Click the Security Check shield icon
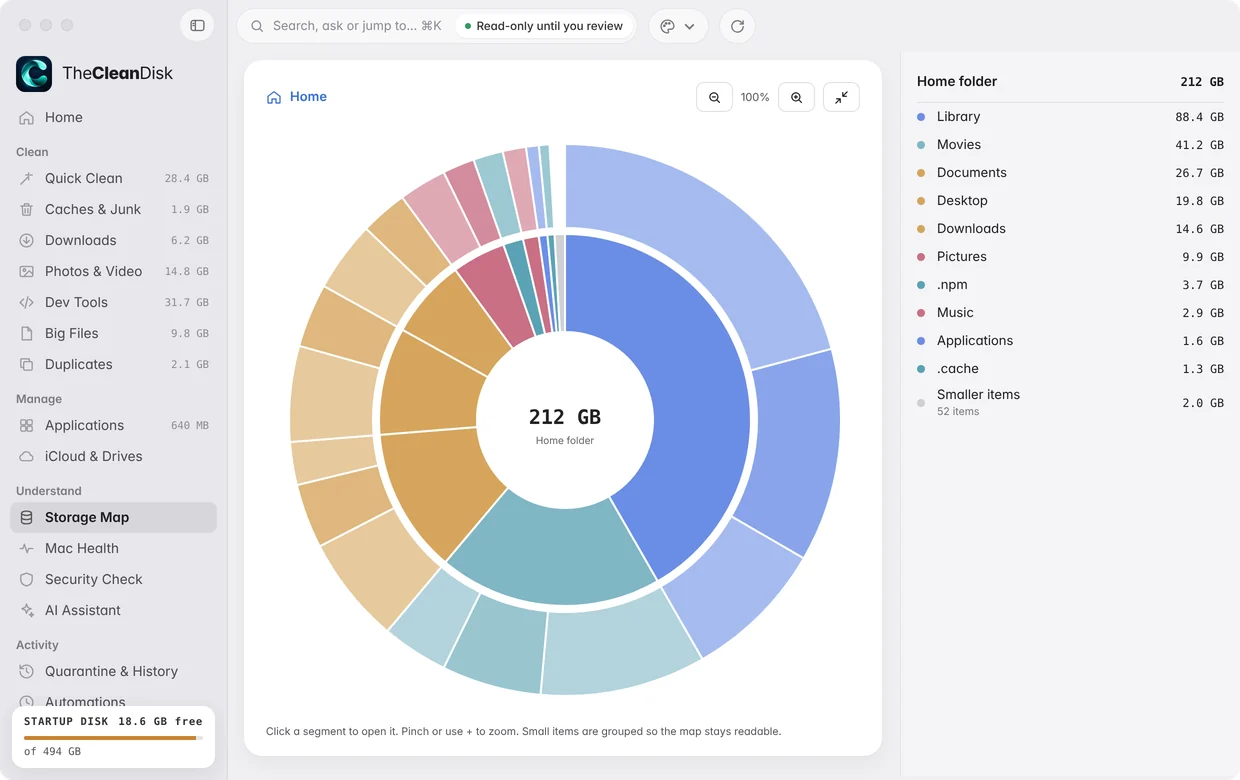This screenshot has width=1240, height=780. click(x=27, y=579)
